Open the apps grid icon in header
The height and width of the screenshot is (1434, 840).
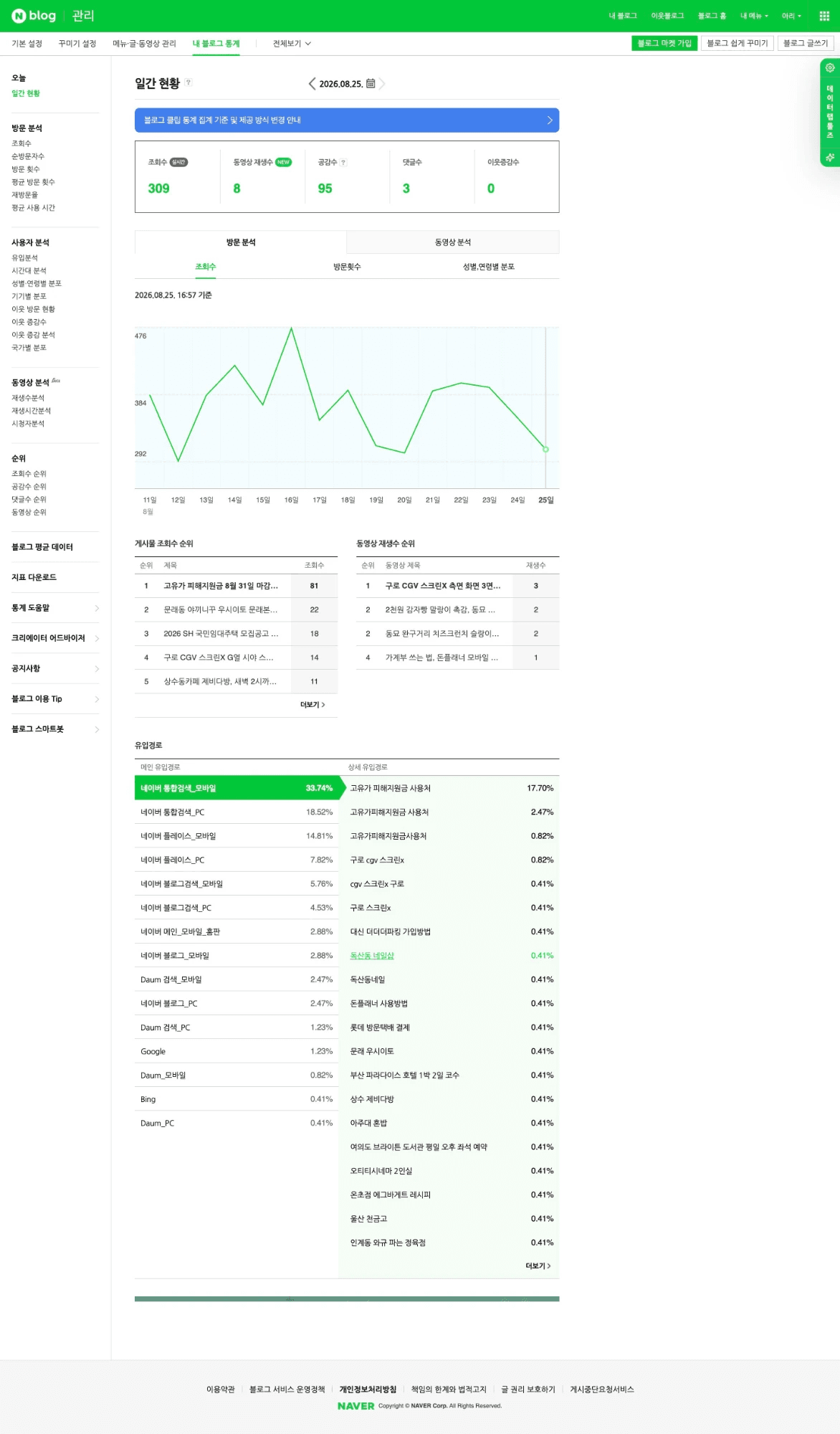point(824,16)
